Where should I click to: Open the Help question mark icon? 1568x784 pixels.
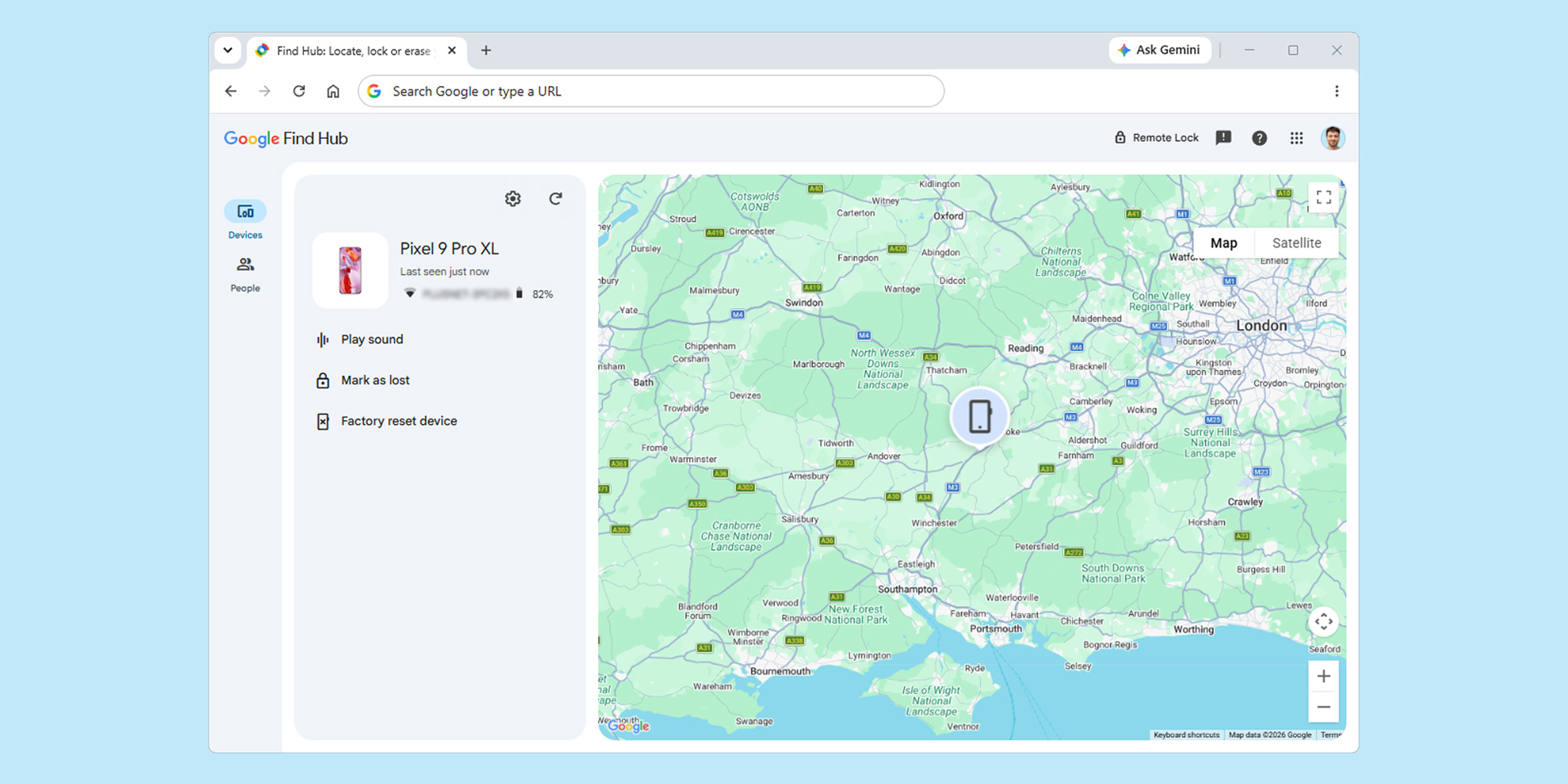pyautogui.click(x=1260, y=138)
